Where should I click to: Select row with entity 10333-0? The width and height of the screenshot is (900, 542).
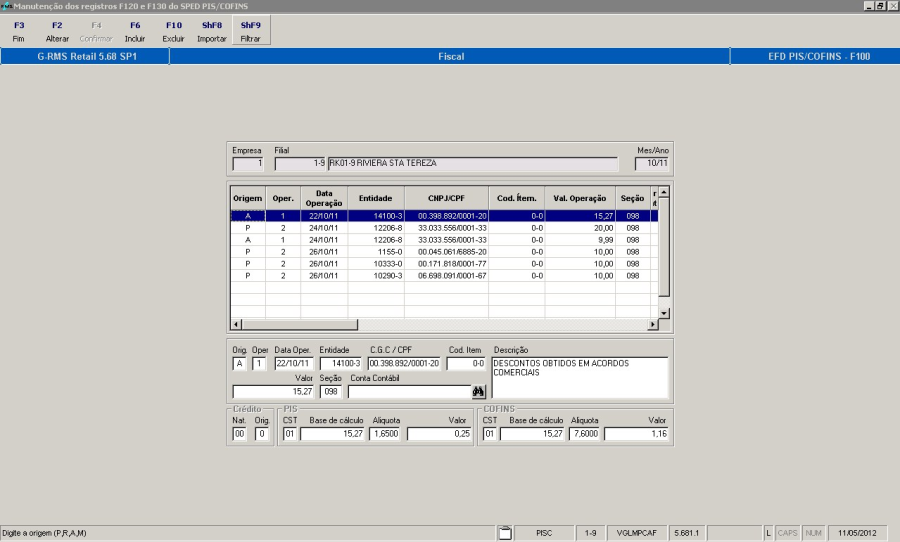(444, 264)
